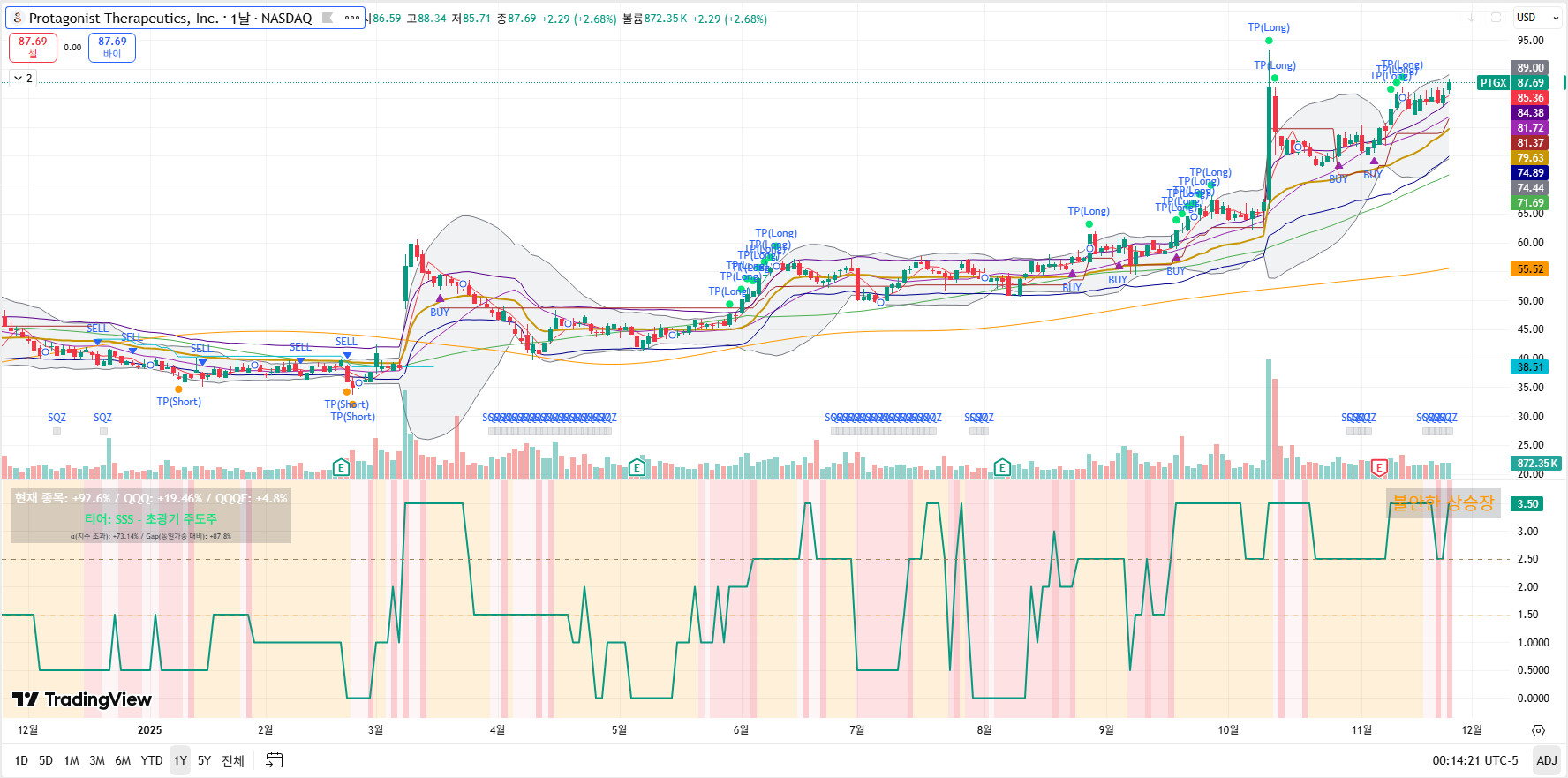Click the 95.00 price axis value
Viewport: 1568px width, 778px height.
(x=1530, y=41)
